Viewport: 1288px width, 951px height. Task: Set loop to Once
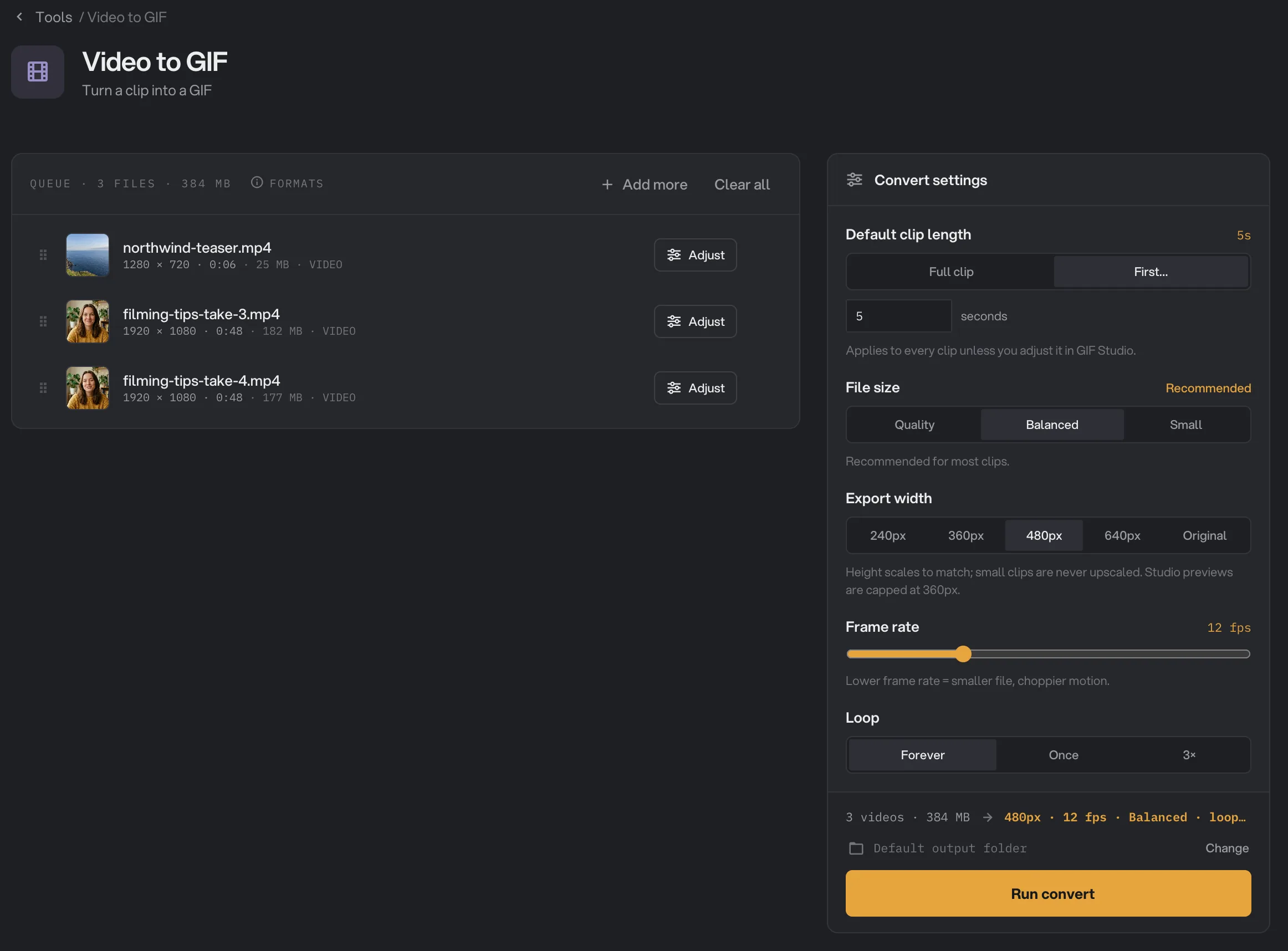coord(1064,755)
